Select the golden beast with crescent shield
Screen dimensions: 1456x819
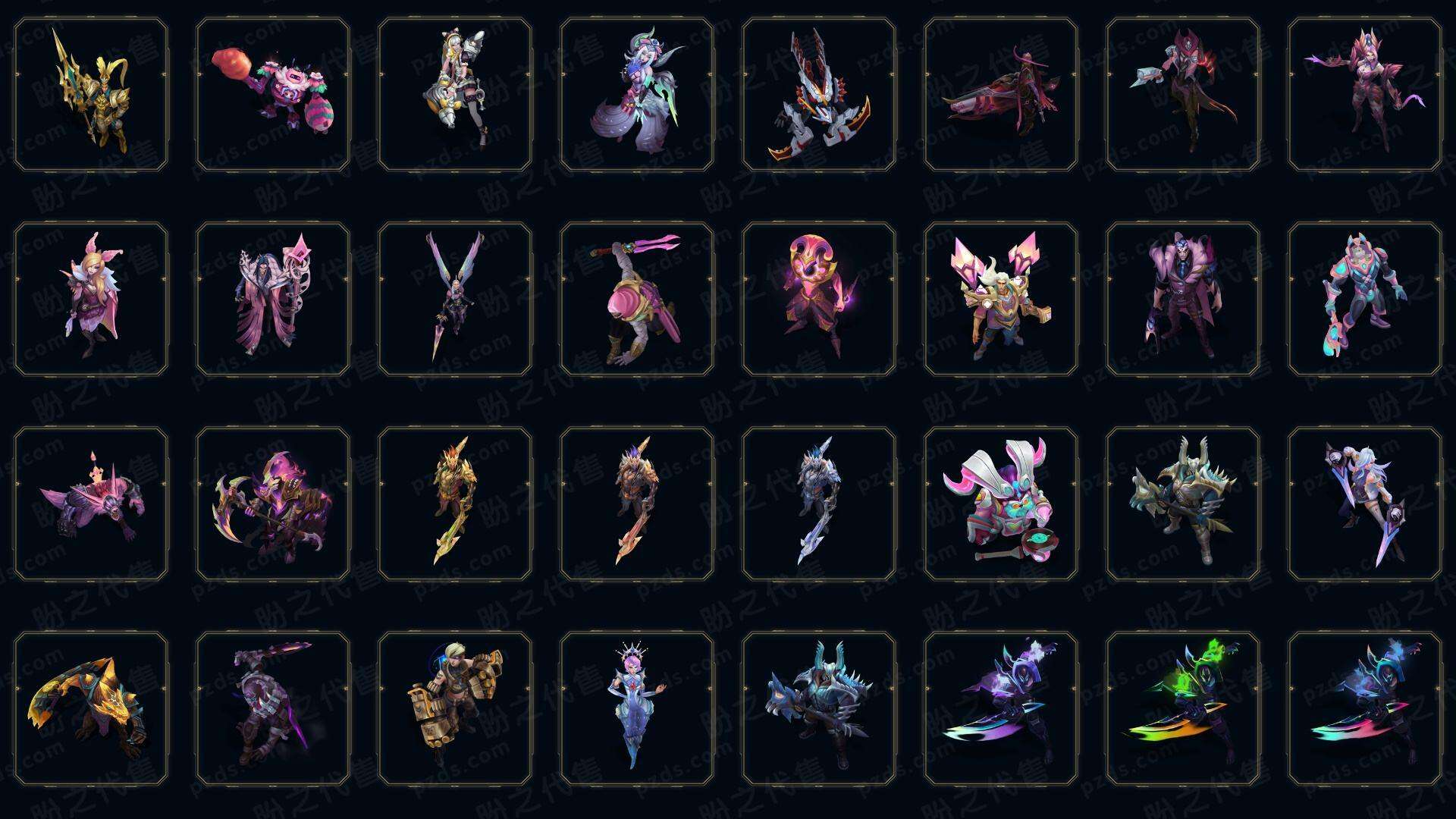click(x=91, y=708)
